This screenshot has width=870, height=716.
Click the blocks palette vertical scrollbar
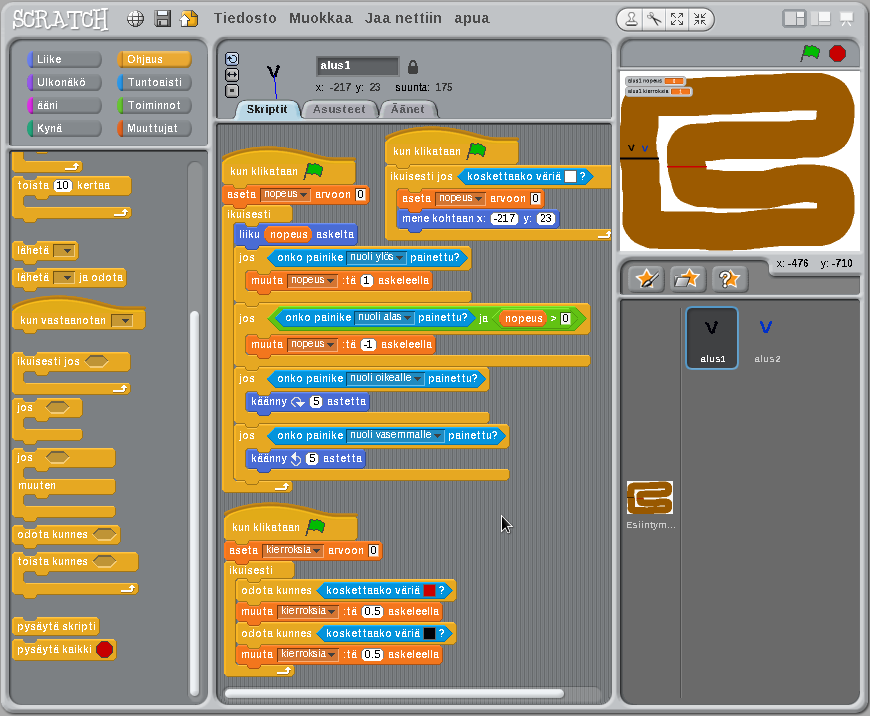(194, 502)
